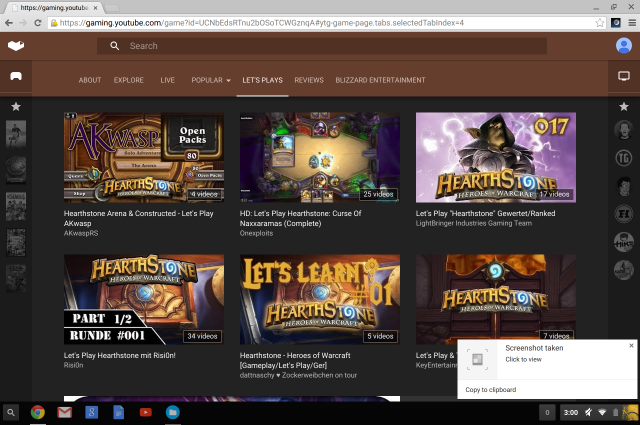This screenshot has height=425, width=640.
Task: Focus the Search input field
Action: coord(330,46)
